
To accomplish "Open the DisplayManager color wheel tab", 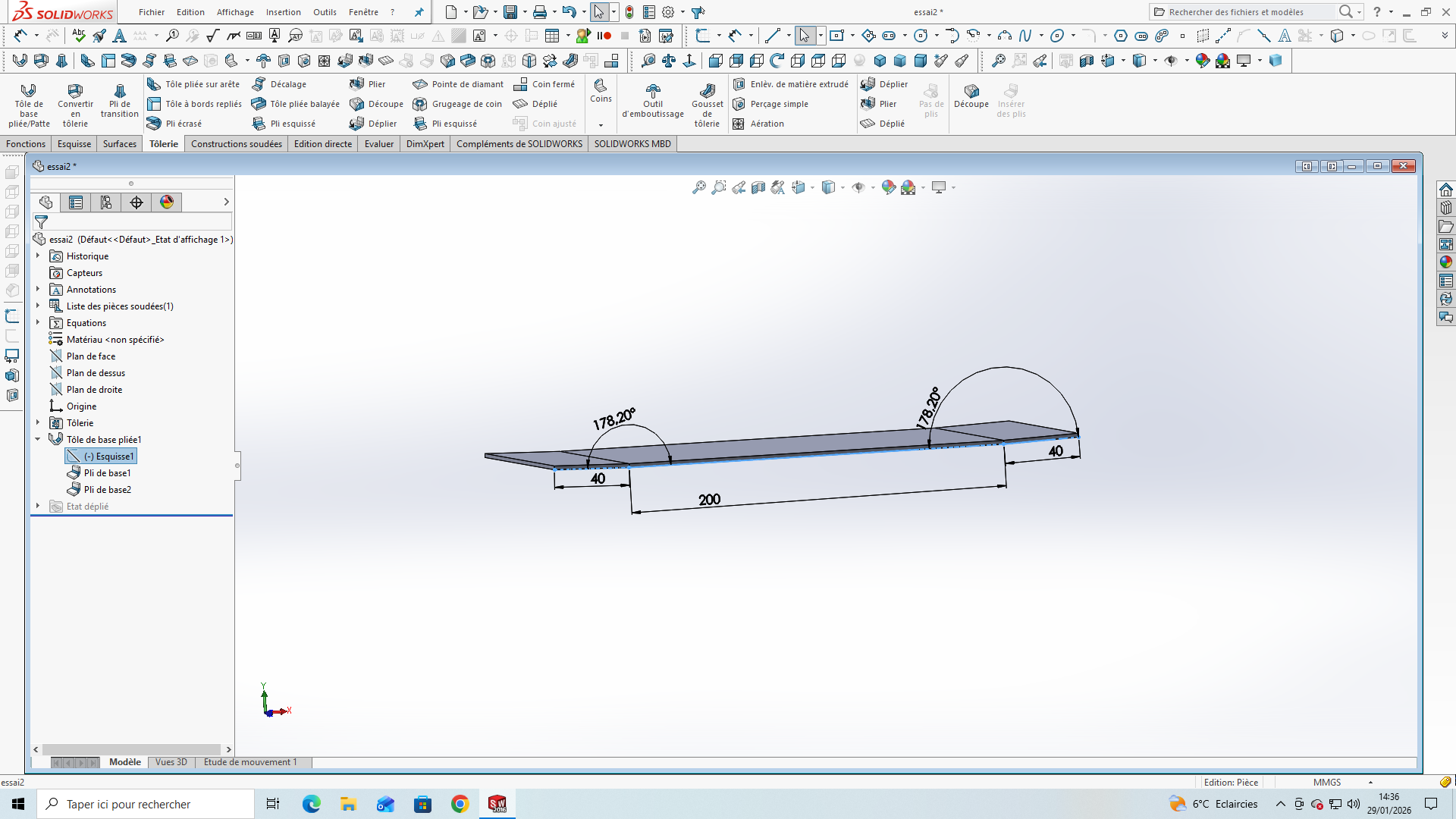I will pyautogui.click(x=167, y=202).
